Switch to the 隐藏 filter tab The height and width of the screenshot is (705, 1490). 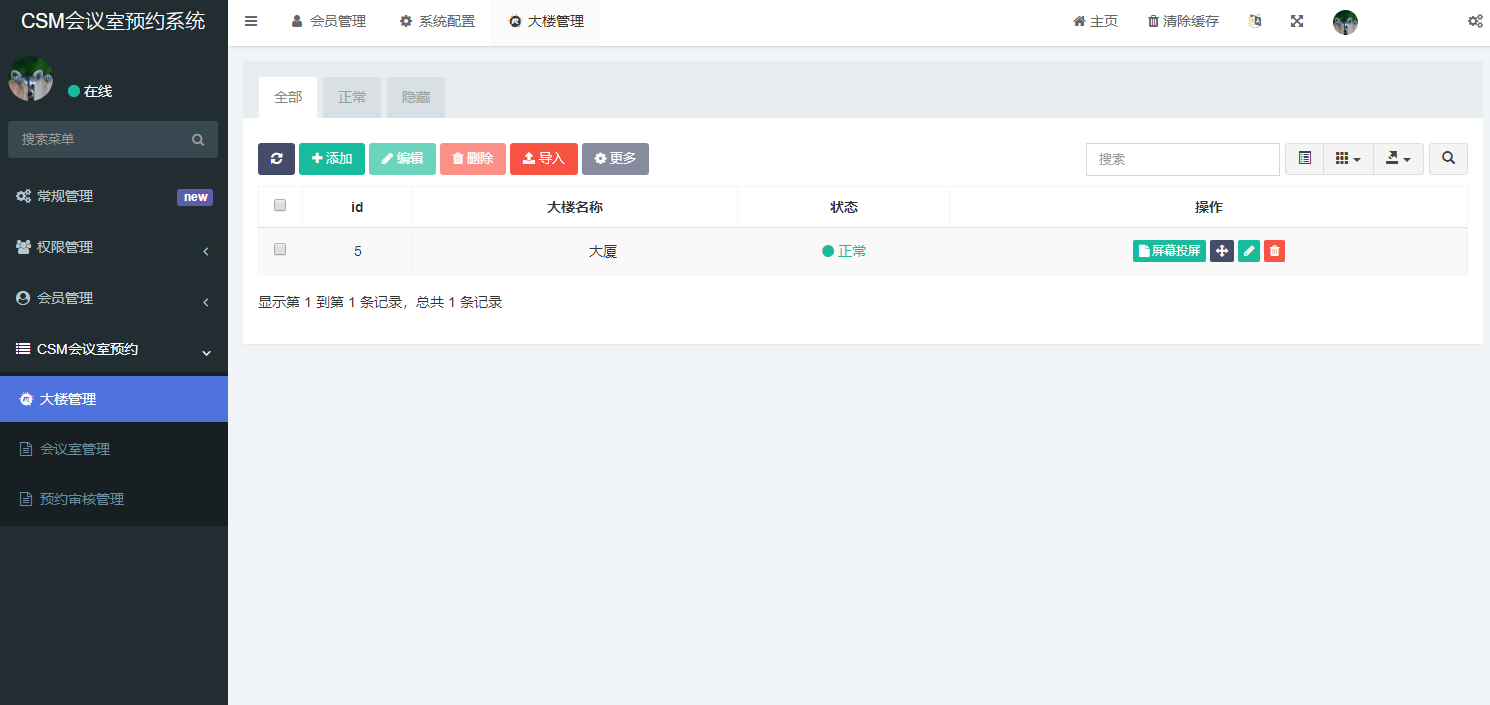pyautogui.click(x=416, y=98)
